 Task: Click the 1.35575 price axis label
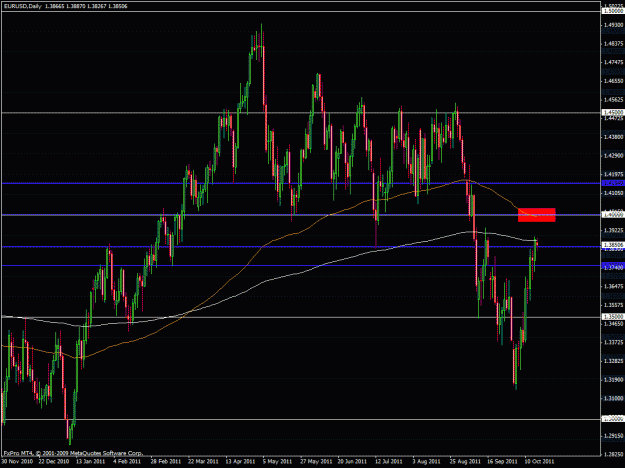(613, 305)
